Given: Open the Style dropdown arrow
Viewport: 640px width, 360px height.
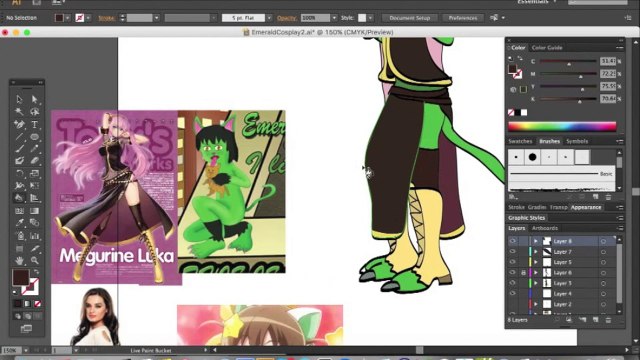Looking at the screenshot, I should pyautogui.click(x=370, y=18).
